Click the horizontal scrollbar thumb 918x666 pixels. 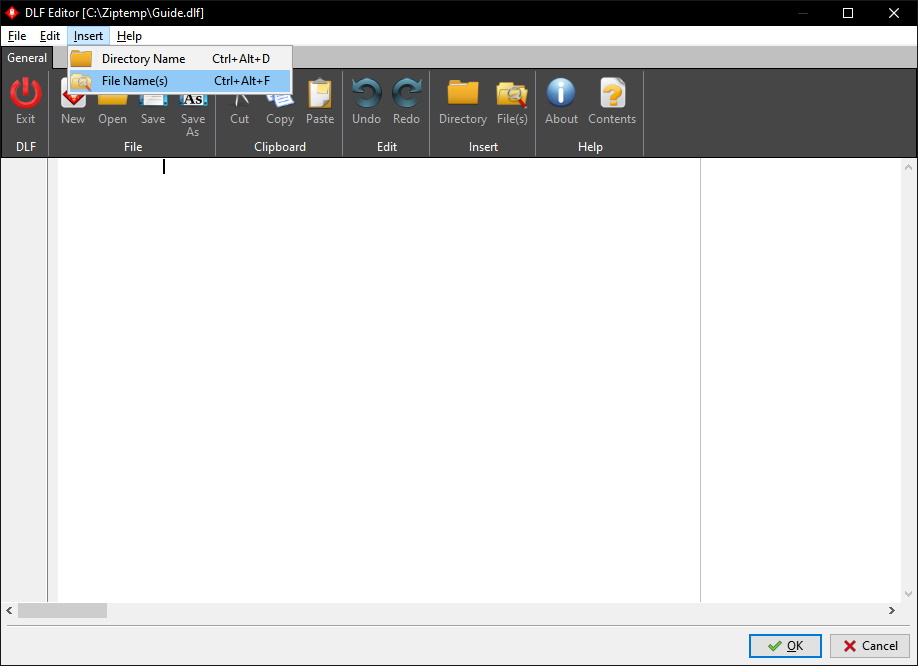62,610
